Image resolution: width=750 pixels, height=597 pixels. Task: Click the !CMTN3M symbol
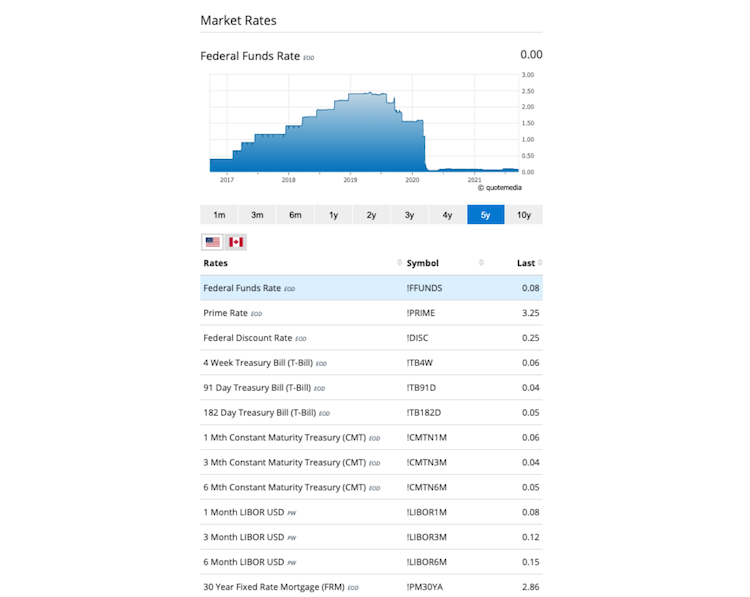click(x=427, y=462)
